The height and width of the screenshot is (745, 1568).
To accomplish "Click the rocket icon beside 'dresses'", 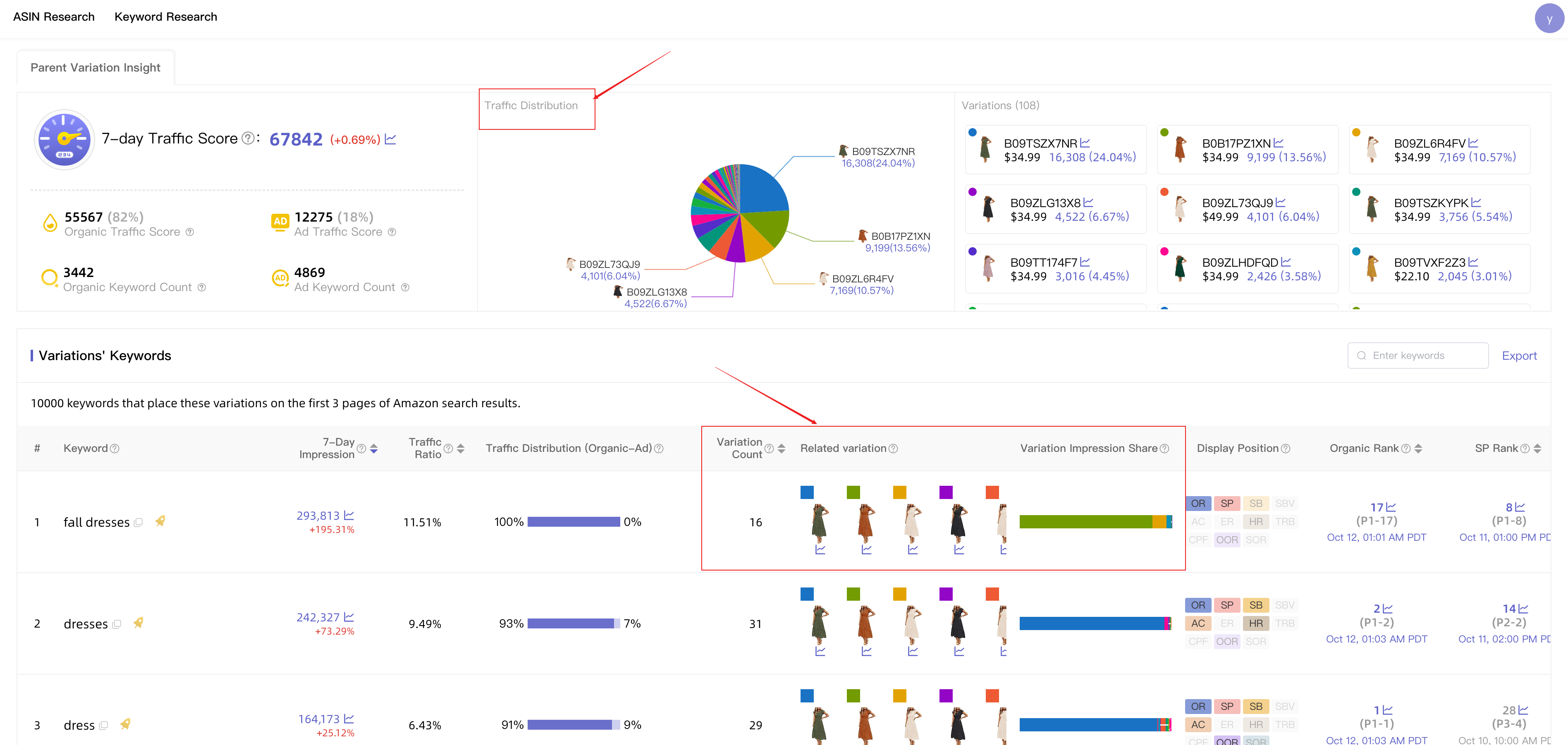I will click(139, 623).
